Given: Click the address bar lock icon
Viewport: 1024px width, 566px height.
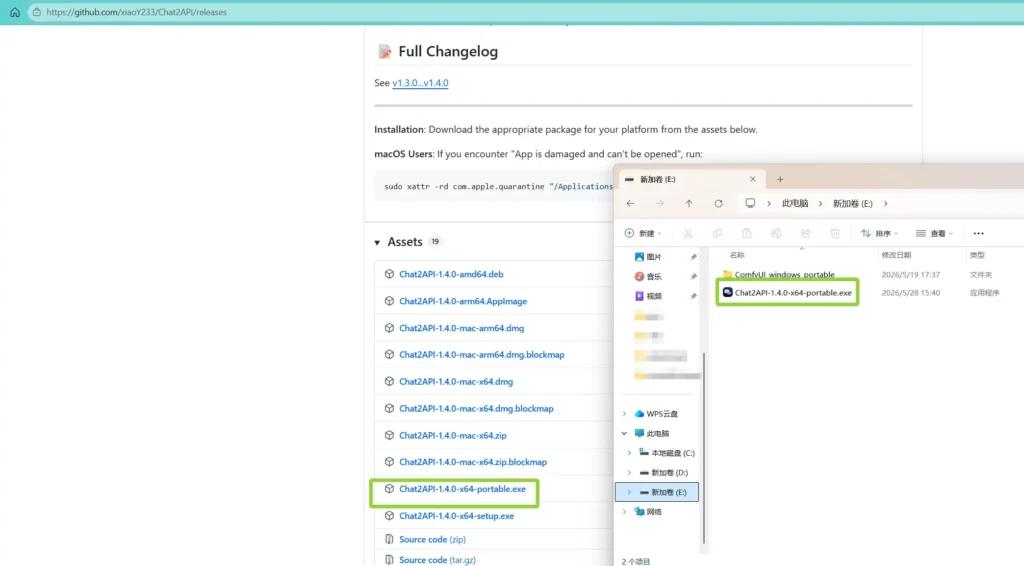Looking at the screenshot, I should tap(37, 12).
